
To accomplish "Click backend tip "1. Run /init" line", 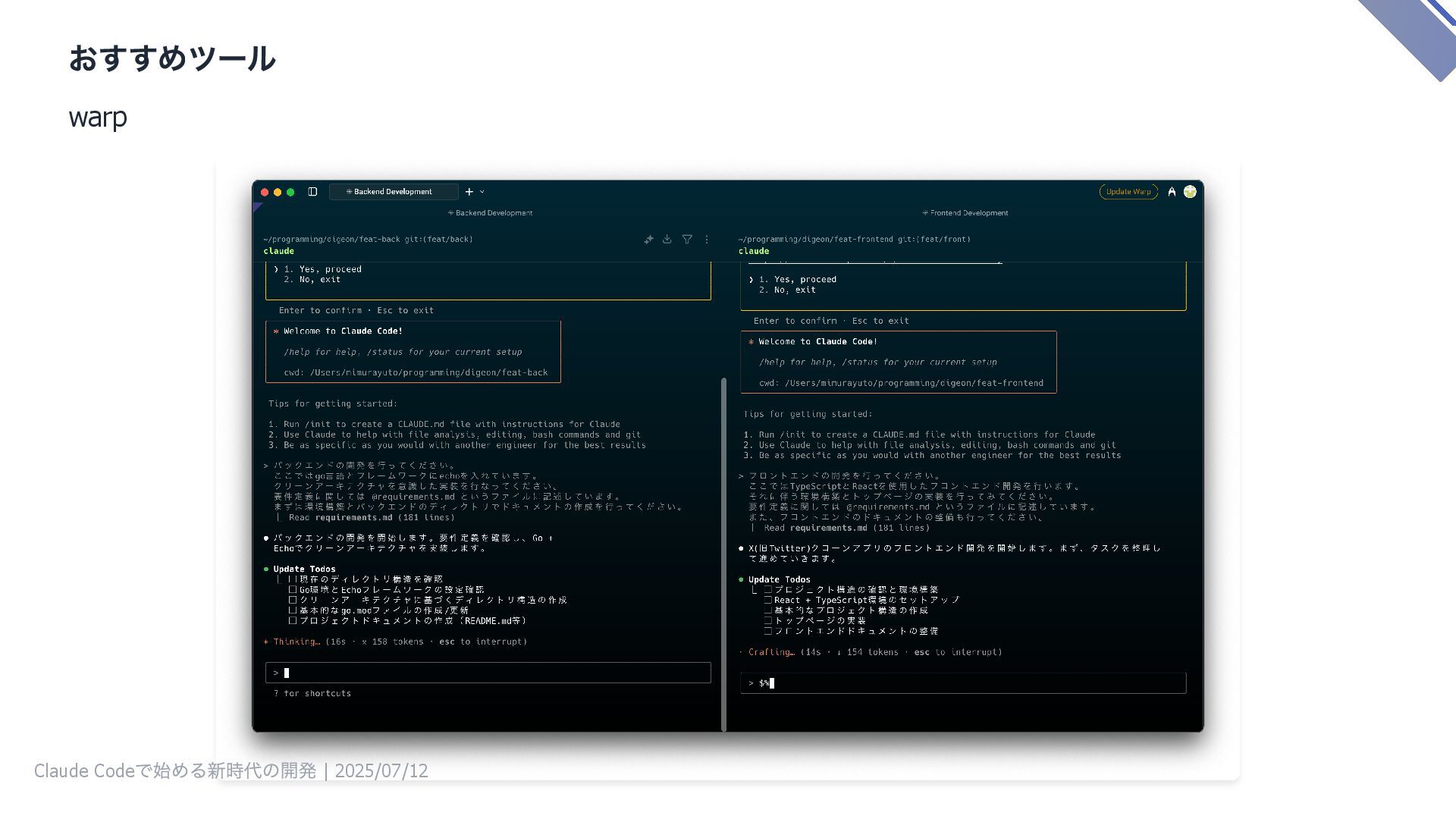I will [444, 425].
